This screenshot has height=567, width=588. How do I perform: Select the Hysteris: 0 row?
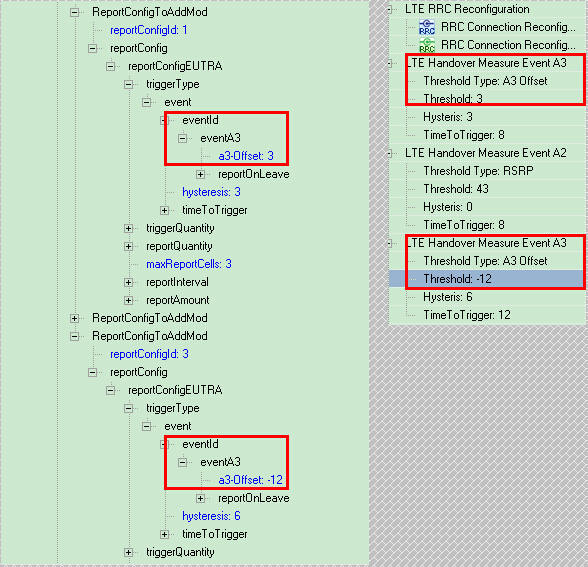coord(448,207)
